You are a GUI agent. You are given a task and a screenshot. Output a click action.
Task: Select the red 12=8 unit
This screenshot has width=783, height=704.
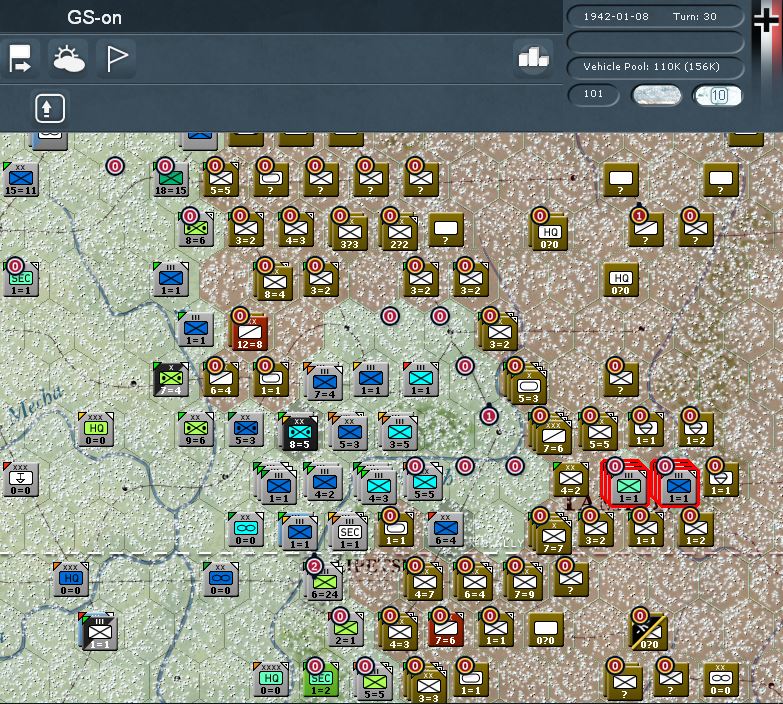(x=249, y=332)
